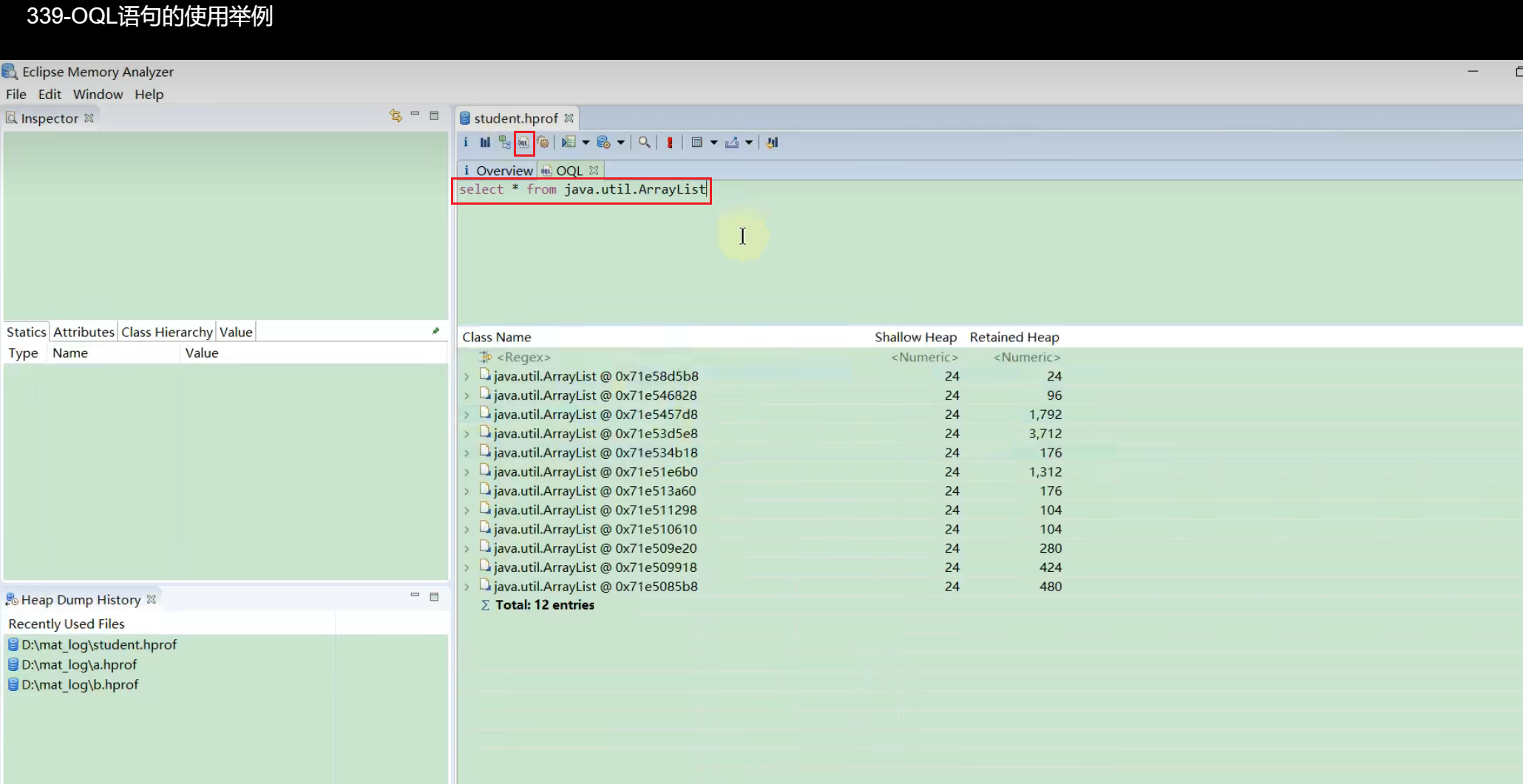This screenshot has width=1523, height=784.
Task: Open the Report dropdown arrow next to run icon
Action: [586, 143]
